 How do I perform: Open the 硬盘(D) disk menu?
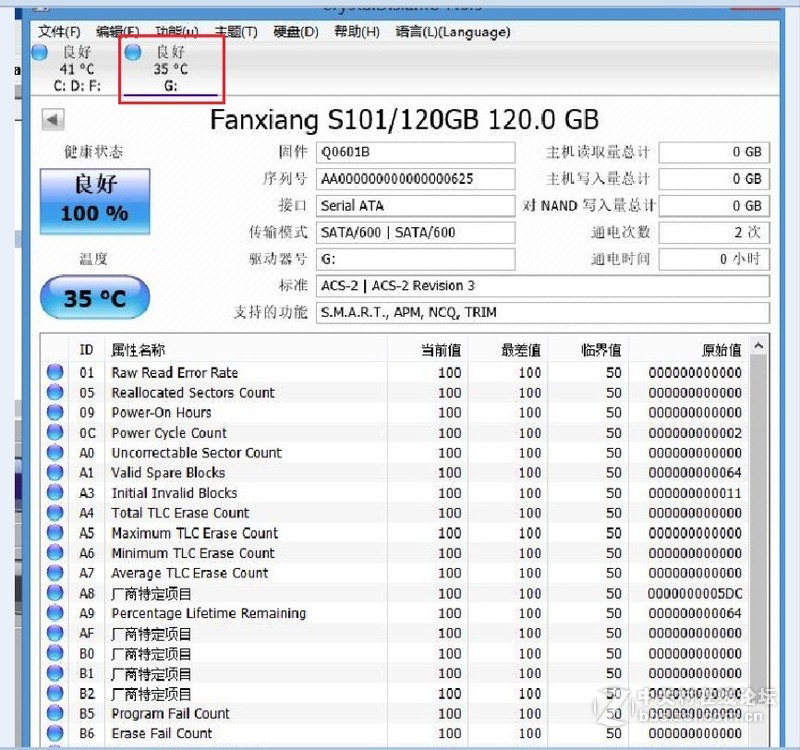click(x=293, y=31)
